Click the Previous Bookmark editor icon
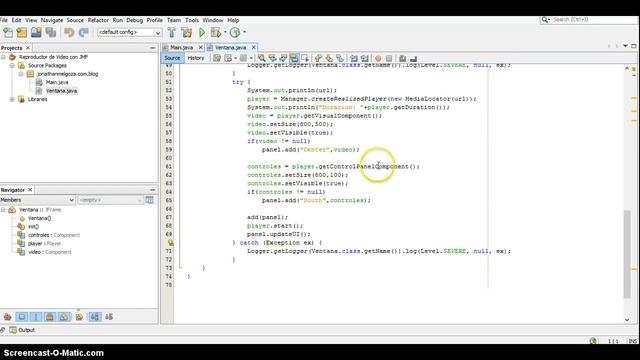This screenshot has height=360, width=640. [318, 58]
